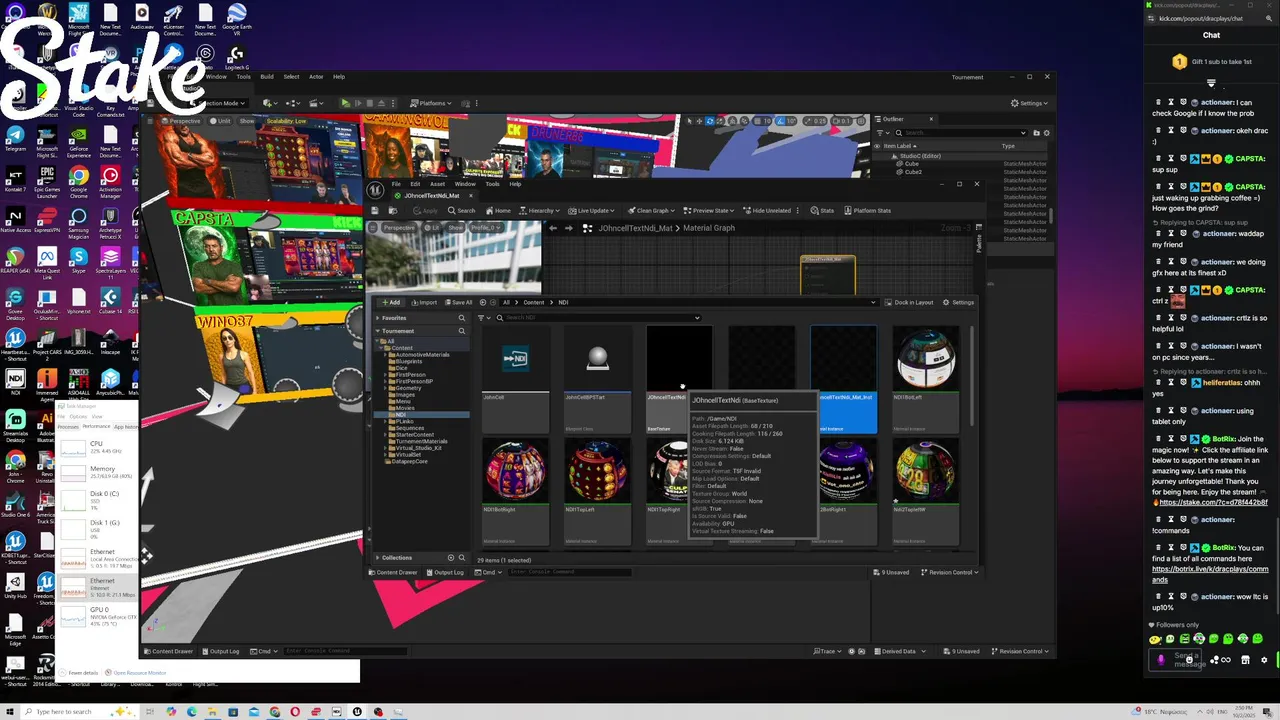Click the Outliner search field
This screenshot has width=1280, height=720.
pos(960,132)
